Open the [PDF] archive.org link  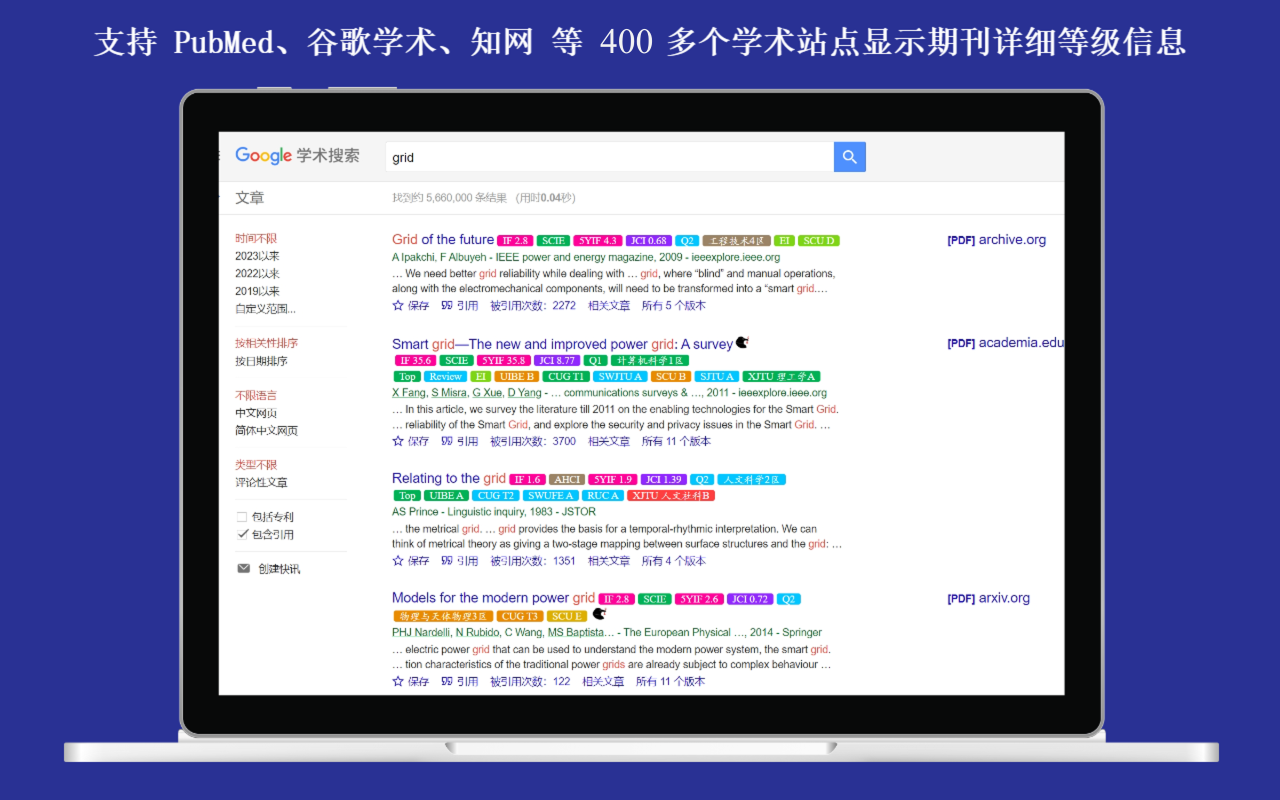pos(996,239)
